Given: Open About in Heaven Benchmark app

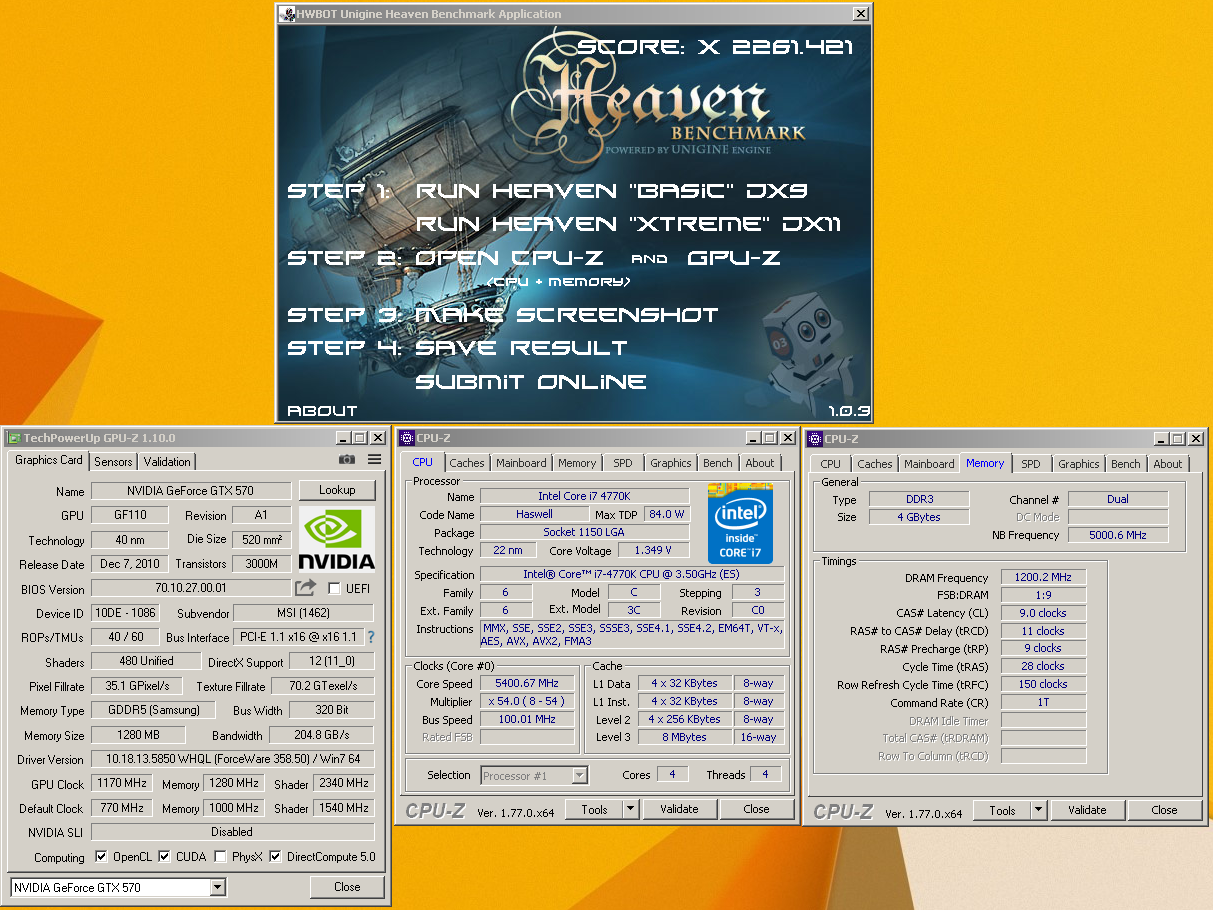Looking at the screenshot, I should 322,411.
